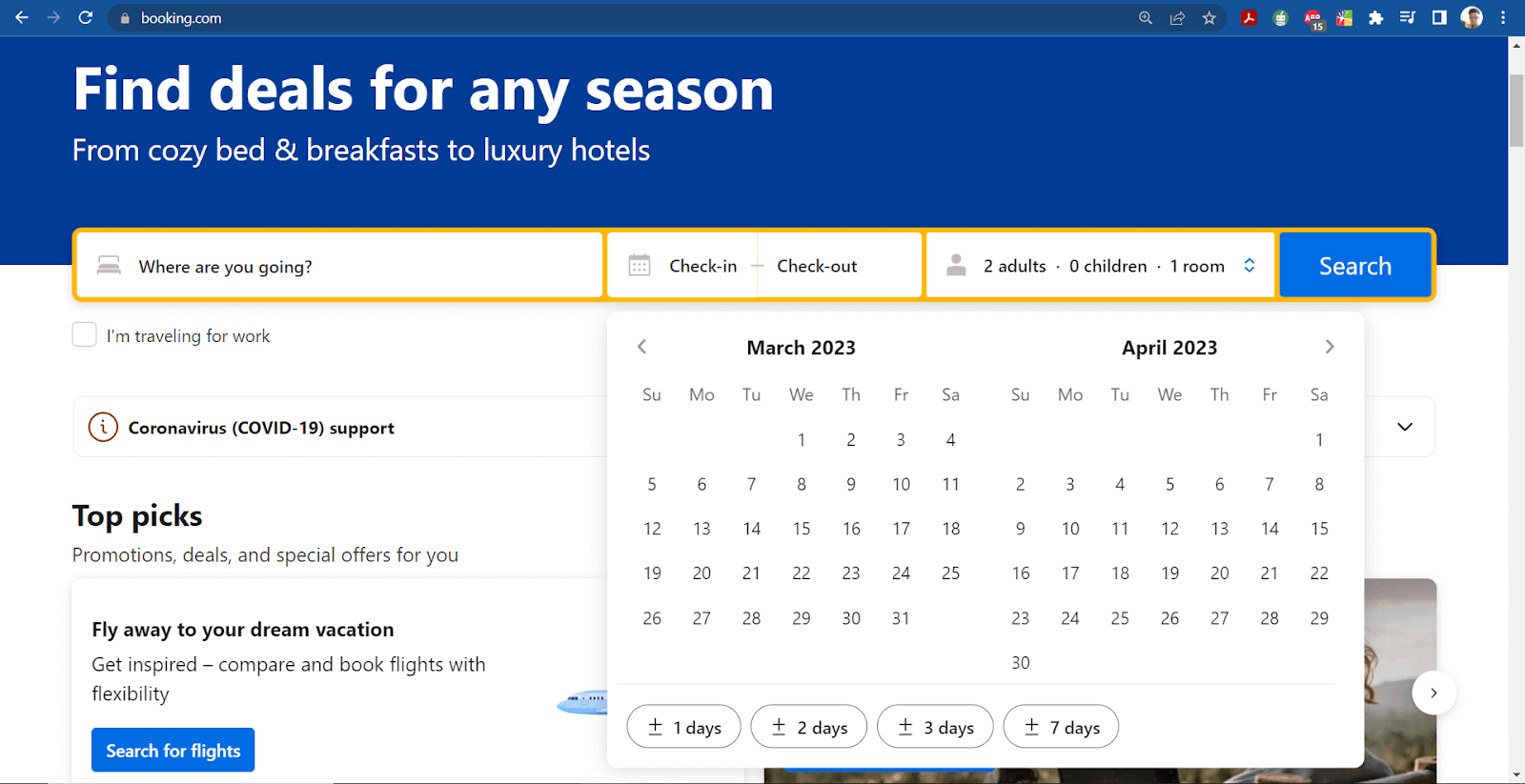The height and width of the screenshot is (784, 1525).
Task: Click the magnifier zoom icon in address bar
Action: [1145, 17]
